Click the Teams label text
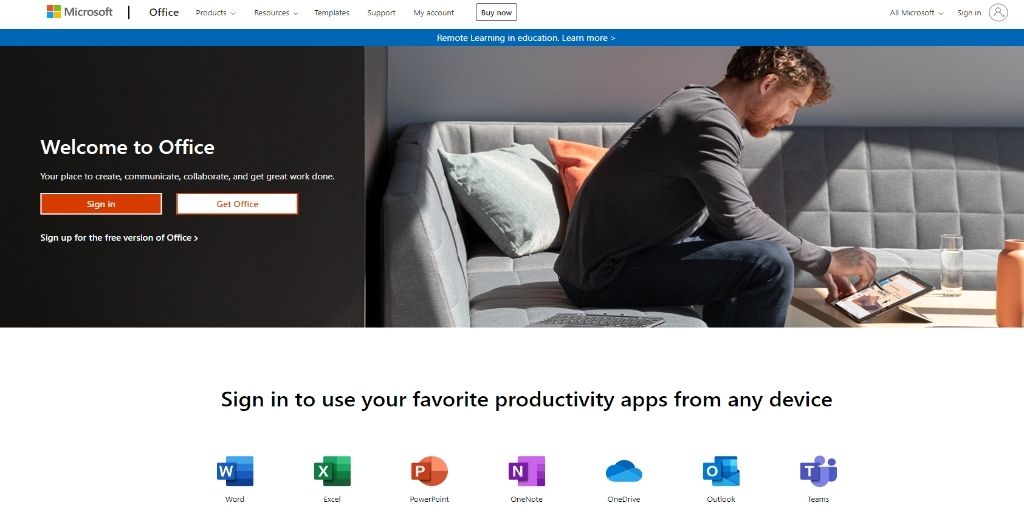1024x512 pixels. coord(818,500)
